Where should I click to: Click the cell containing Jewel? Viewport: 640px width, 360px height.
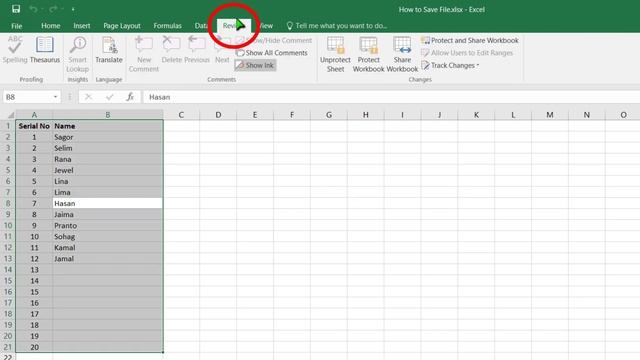click(108, 170)
